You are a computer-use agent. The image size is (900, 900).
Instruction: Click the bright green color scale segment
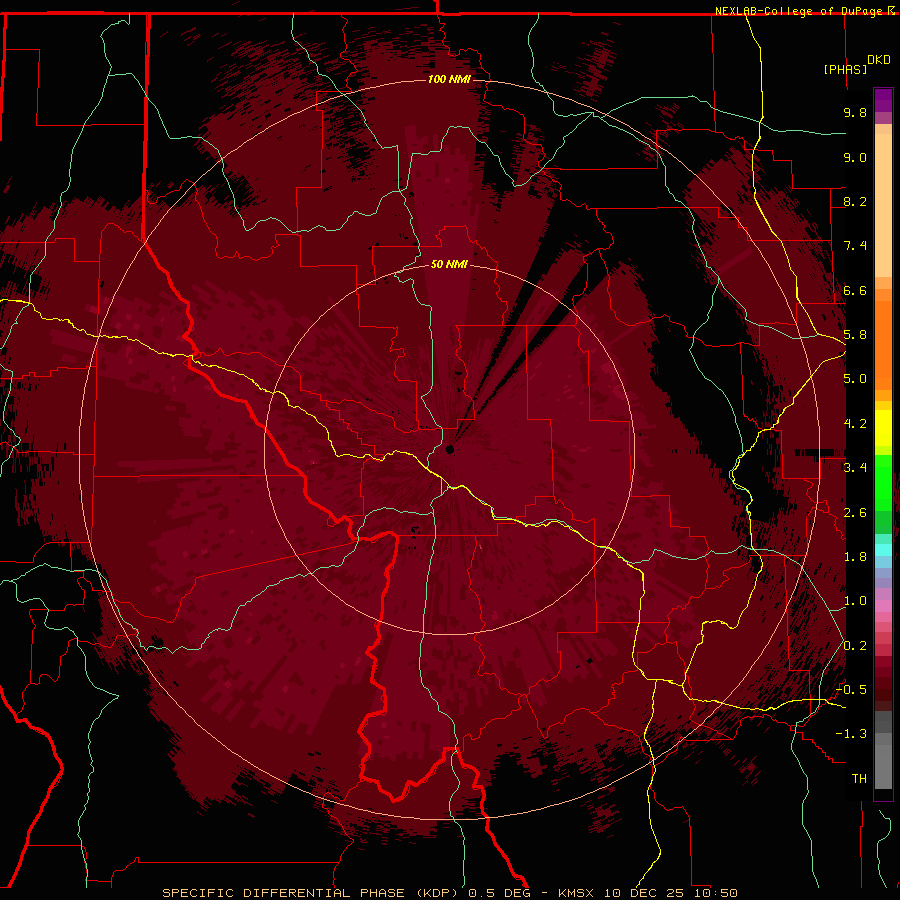(x=883, y=482)
